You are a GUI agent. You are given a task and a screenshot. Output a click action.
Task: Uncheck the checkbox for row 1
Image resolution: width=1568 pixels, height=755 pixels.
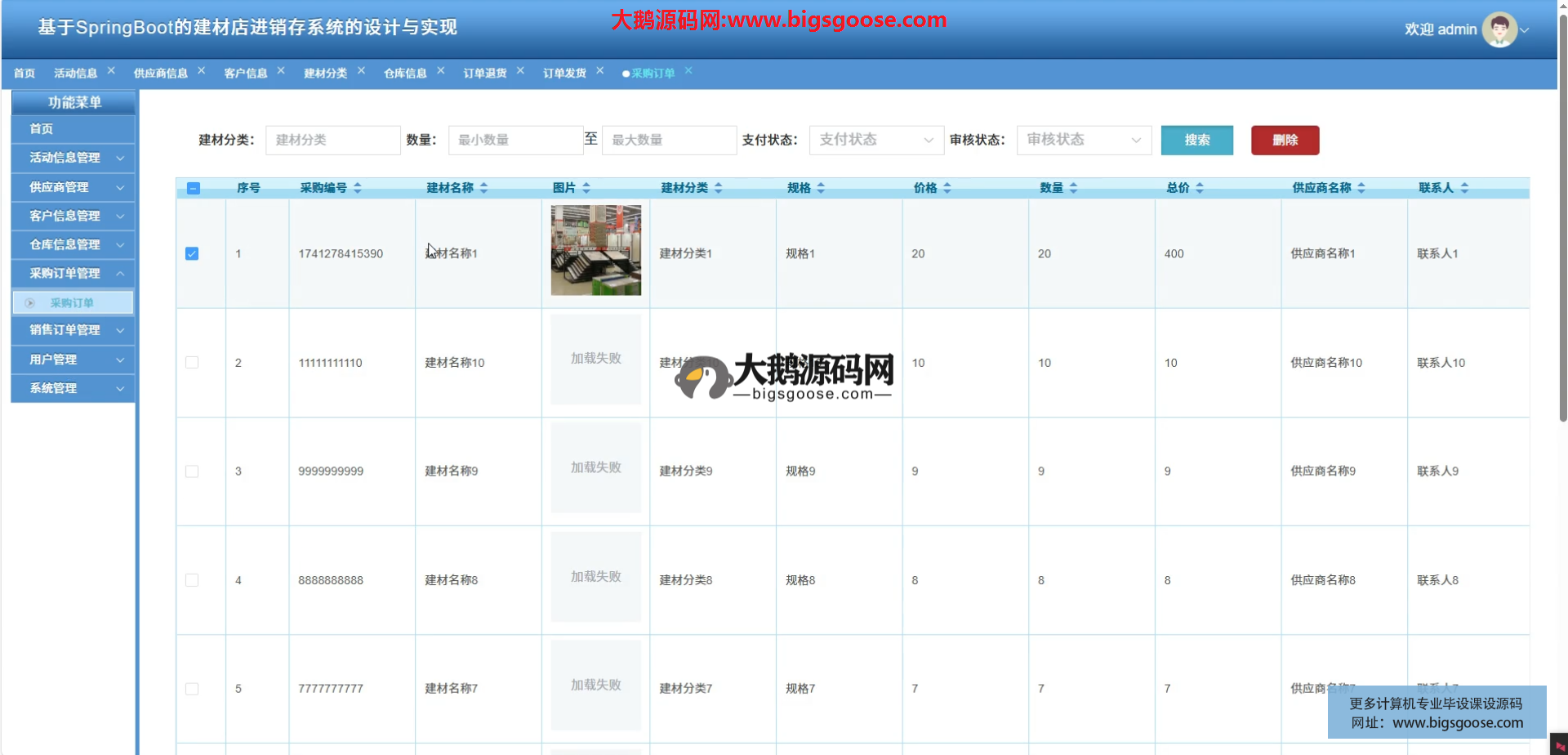pyautogui.click(x=192, y=254)
